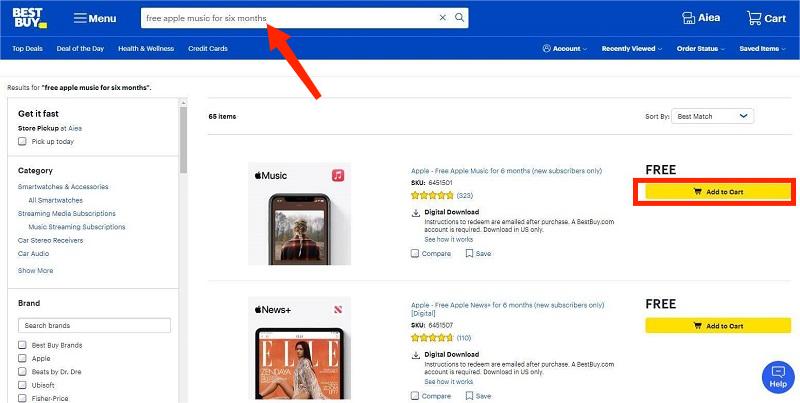Check the Fisher-Price brand checkbox
800x403 pixels.
(22, 398)
